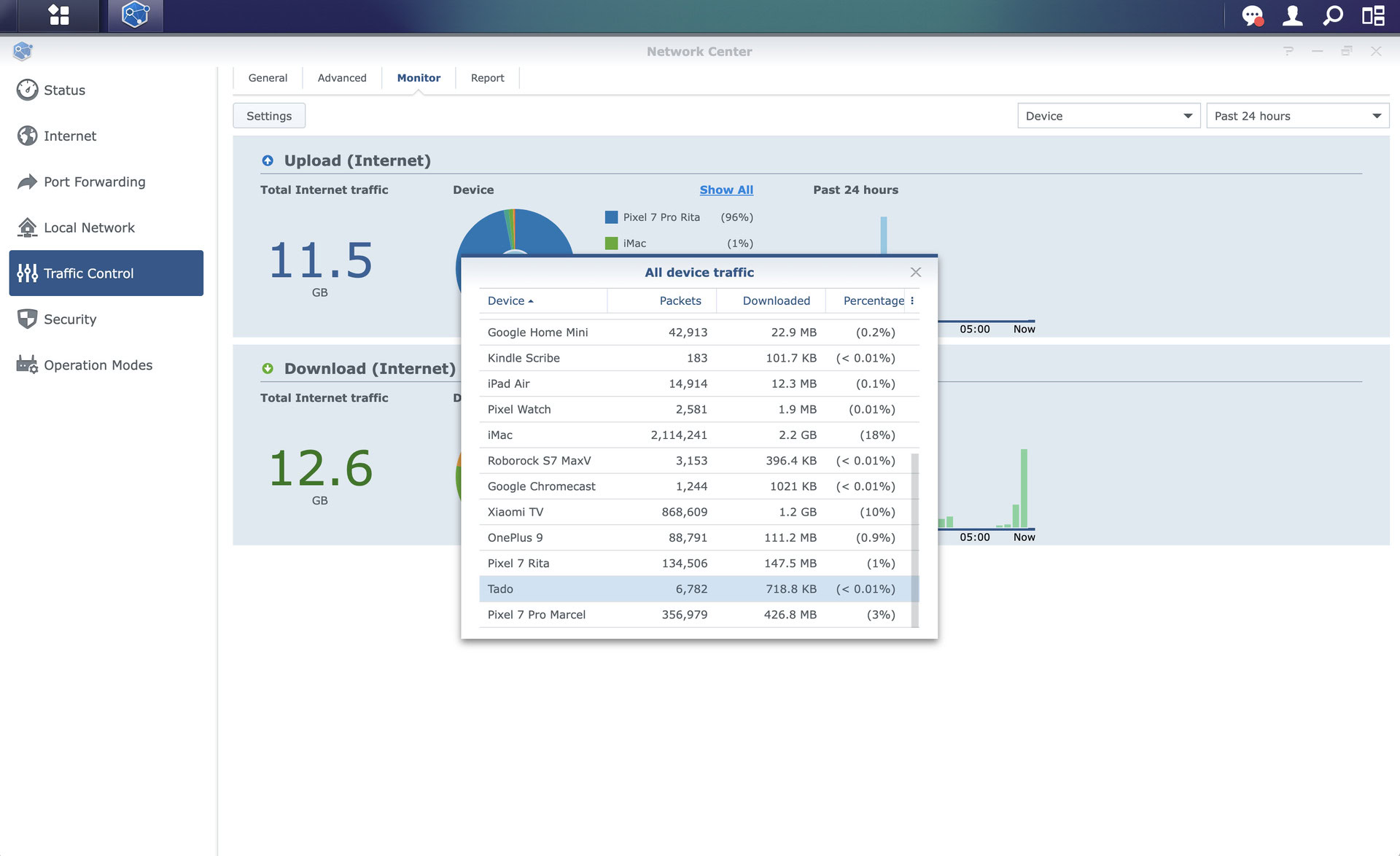Open user account options icon
This screenshot has height=856, width=1400.
click(1292, 15)
